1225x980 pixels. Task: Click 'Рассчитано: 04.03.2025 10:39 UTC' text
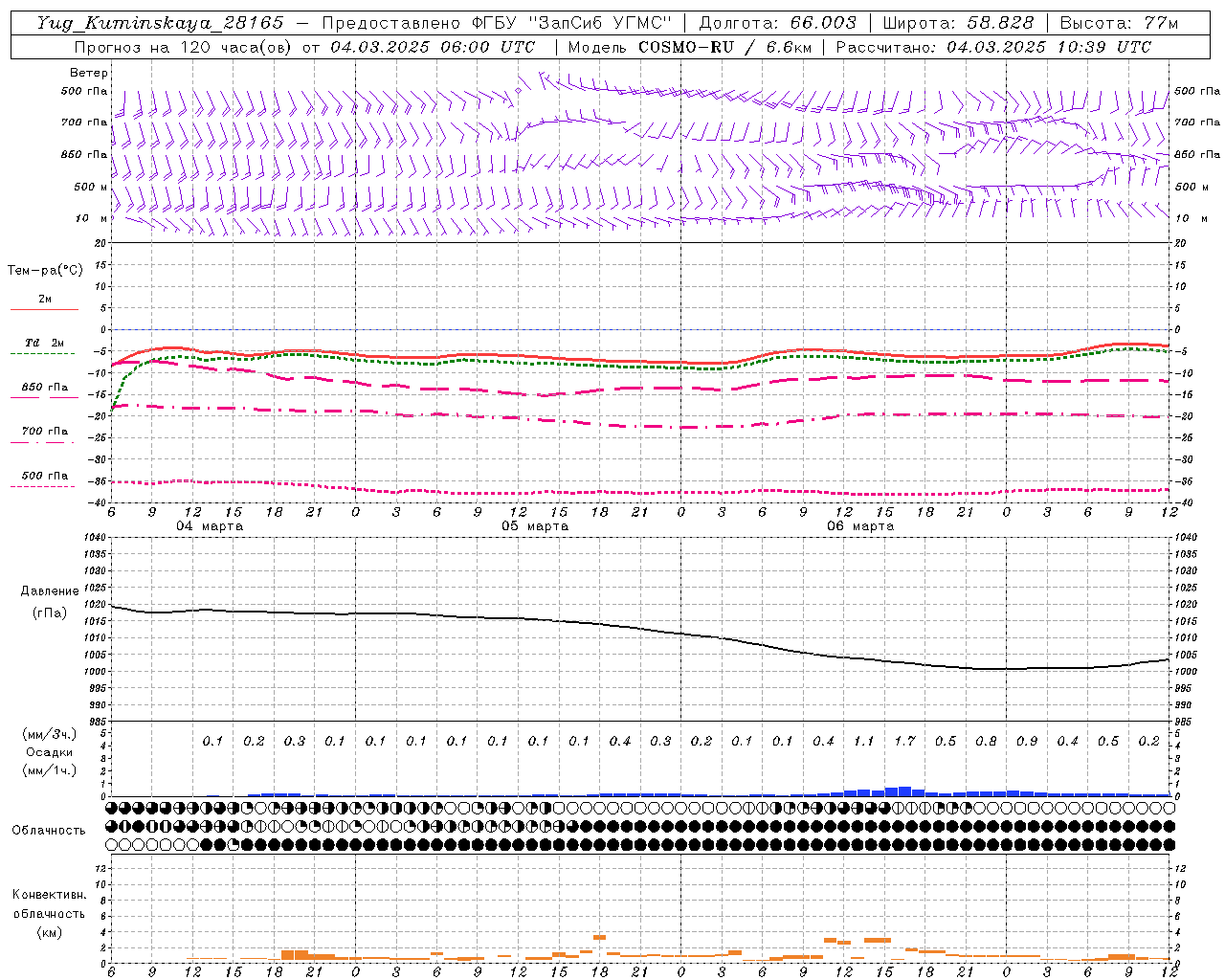click(x=993, y=47)
